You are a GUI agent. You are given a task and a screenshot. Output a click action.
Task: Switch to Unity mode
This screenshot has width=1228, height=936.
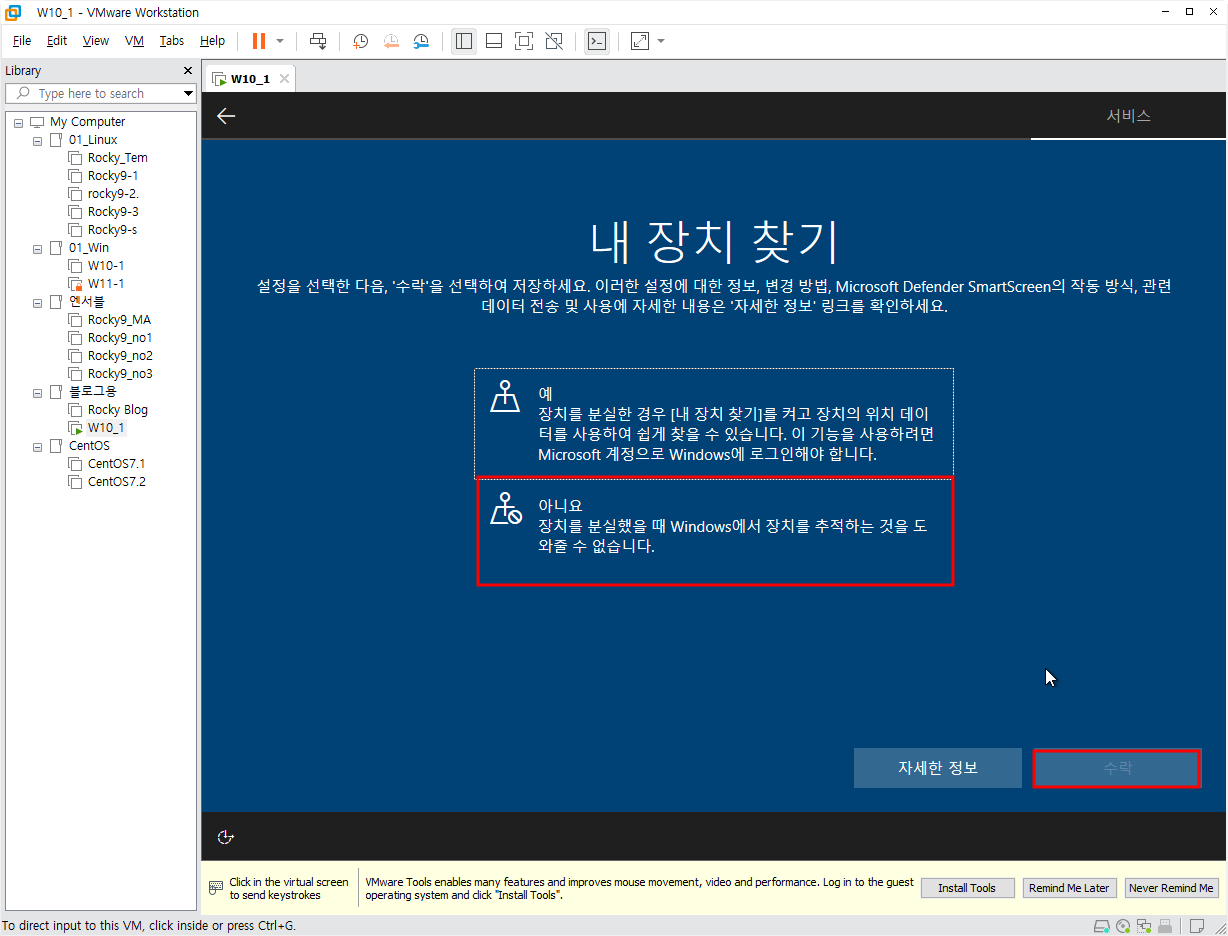(554, 41)
